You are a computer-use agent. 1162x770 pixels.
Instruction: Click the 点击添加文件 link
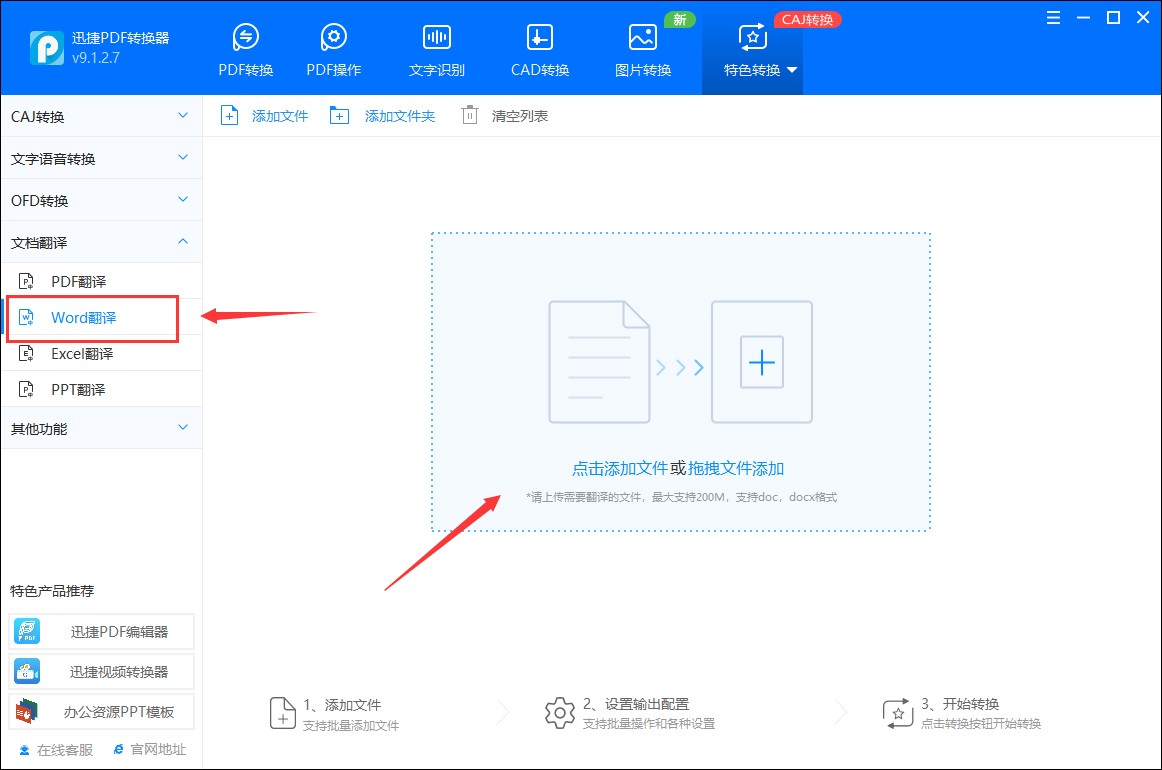pos(620,468)
